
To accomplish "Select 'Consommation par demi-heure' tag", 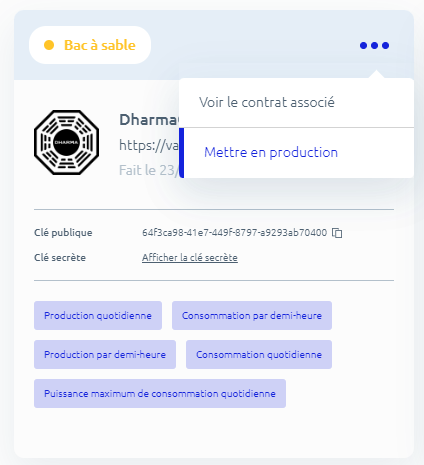I will coord(252,315).
